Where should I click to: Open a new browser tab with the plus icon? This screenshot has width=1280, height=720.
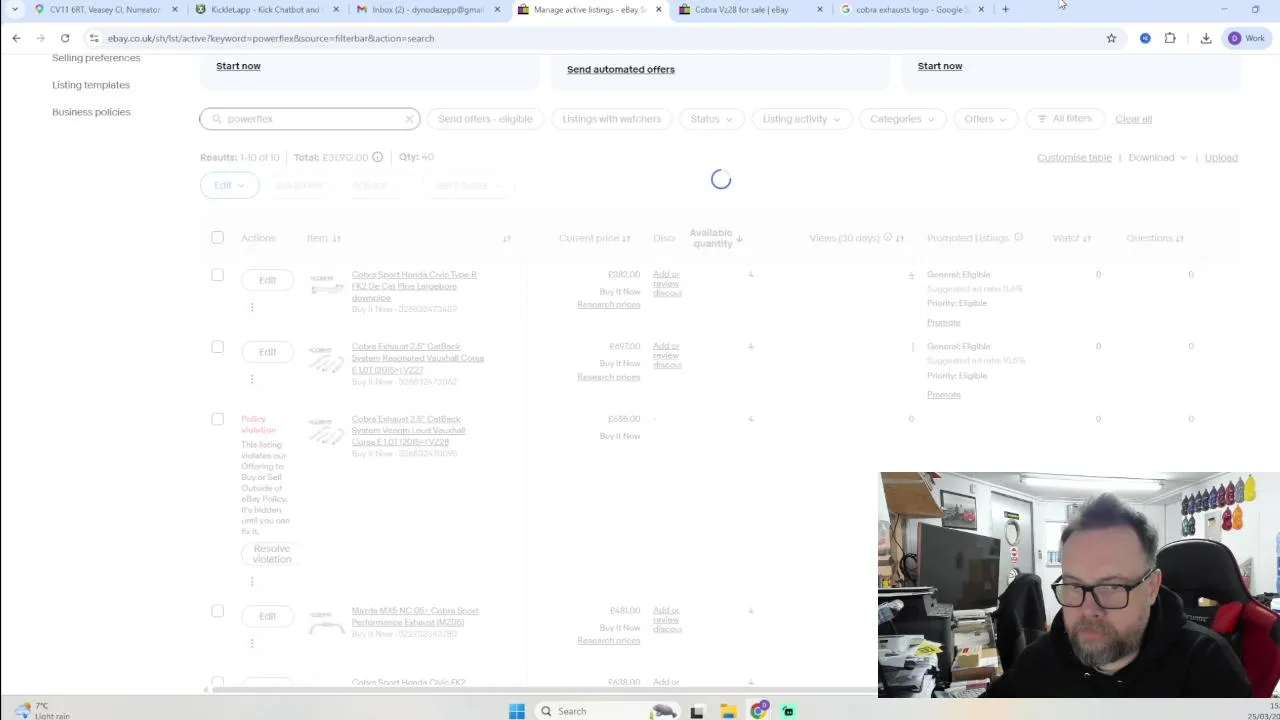click(x=1006, y=10)
